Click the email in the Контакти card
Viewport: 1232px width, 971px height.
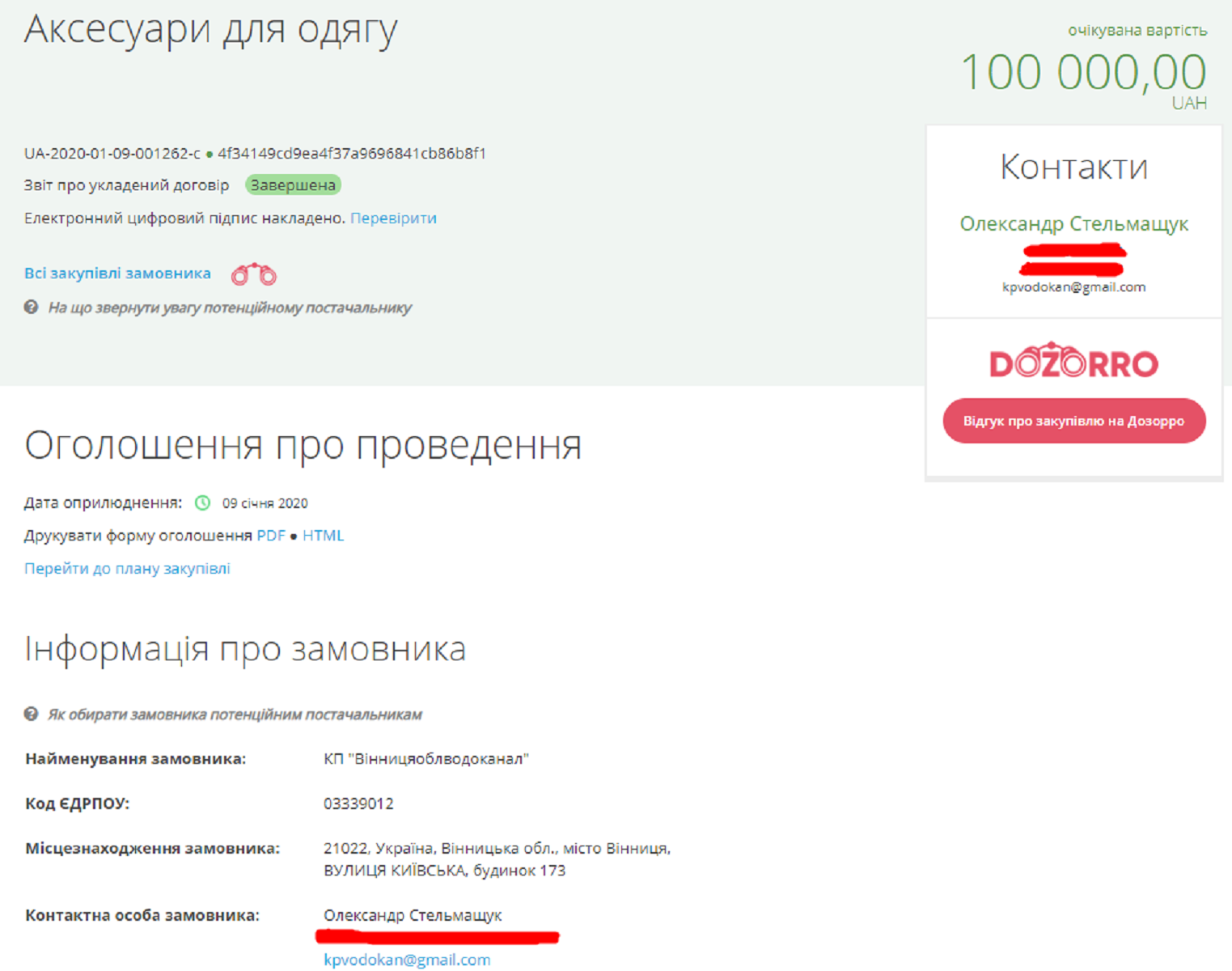coord(1073,287)
